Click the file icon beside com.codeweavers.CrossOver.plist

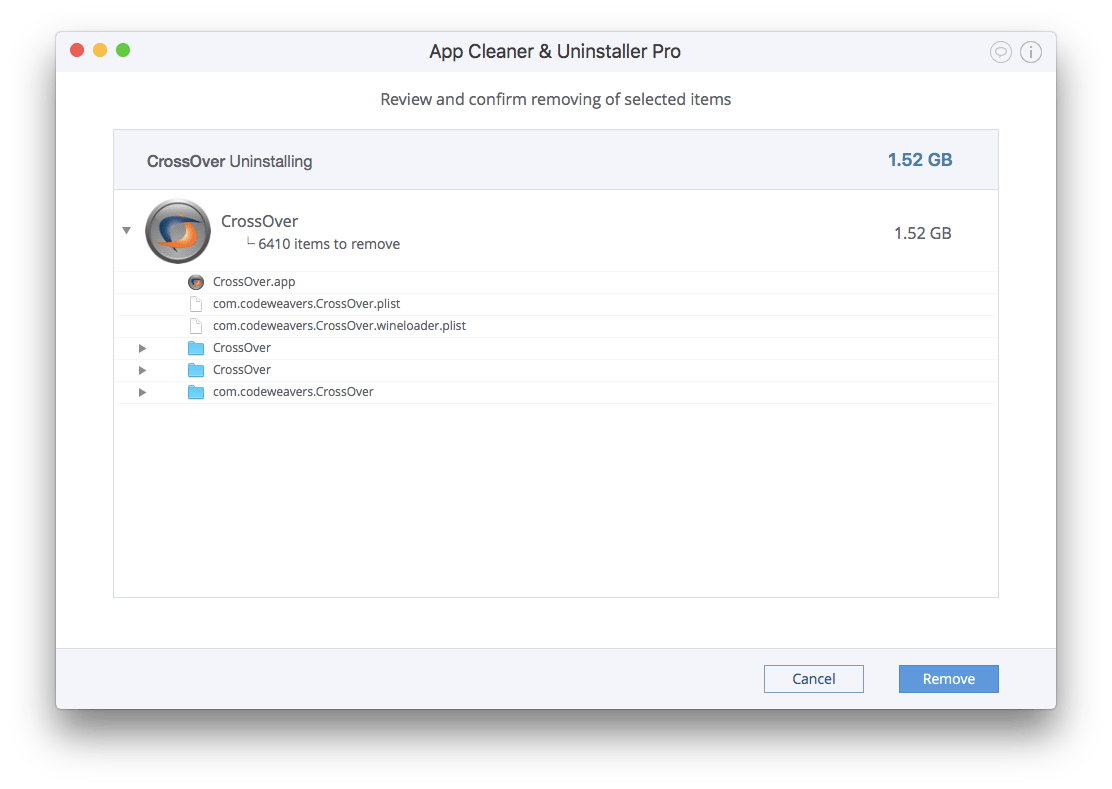pos(196,304)
